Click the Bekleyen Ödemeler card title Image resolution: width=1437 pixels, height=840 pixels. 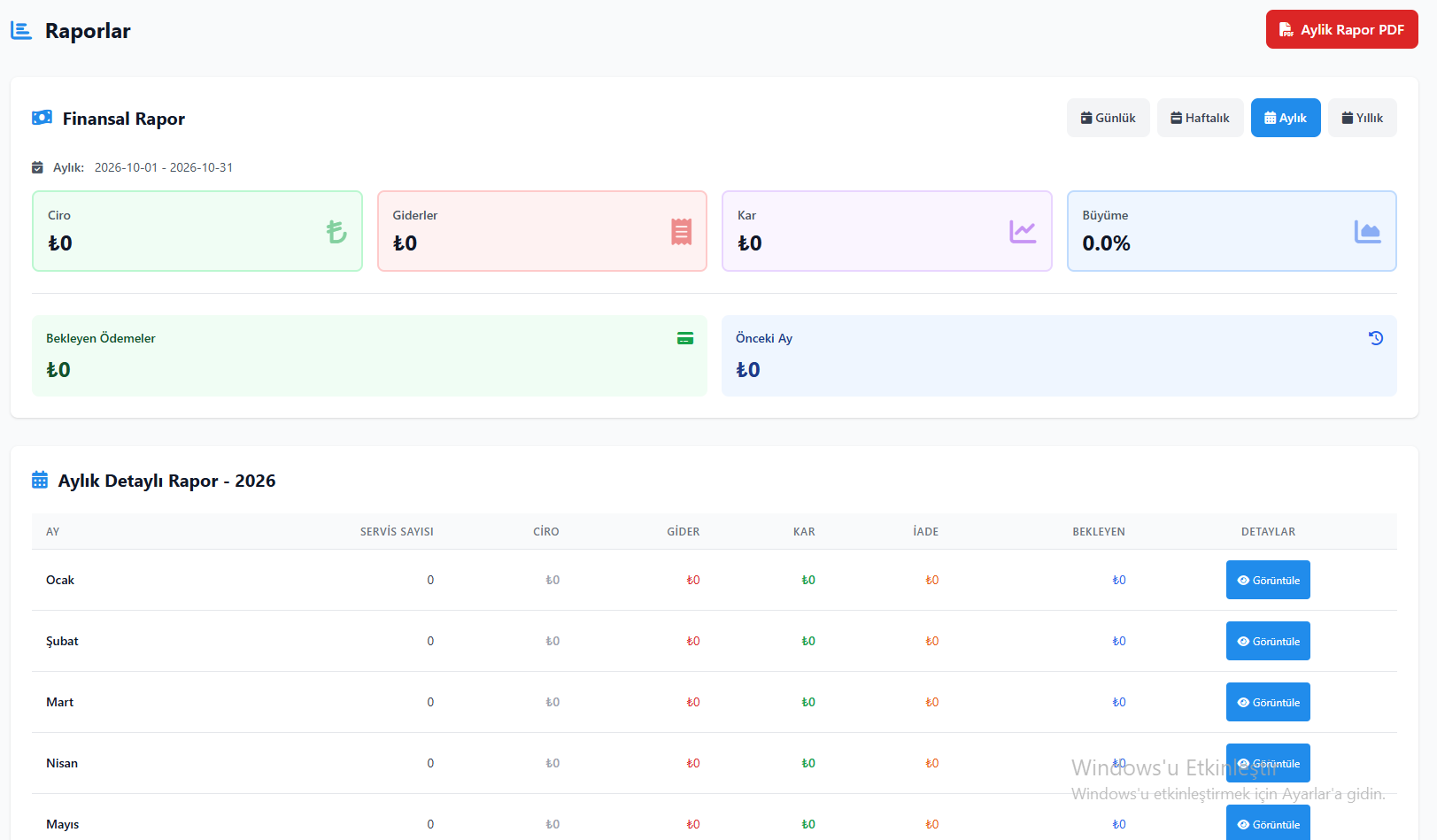tap(100, 338)
